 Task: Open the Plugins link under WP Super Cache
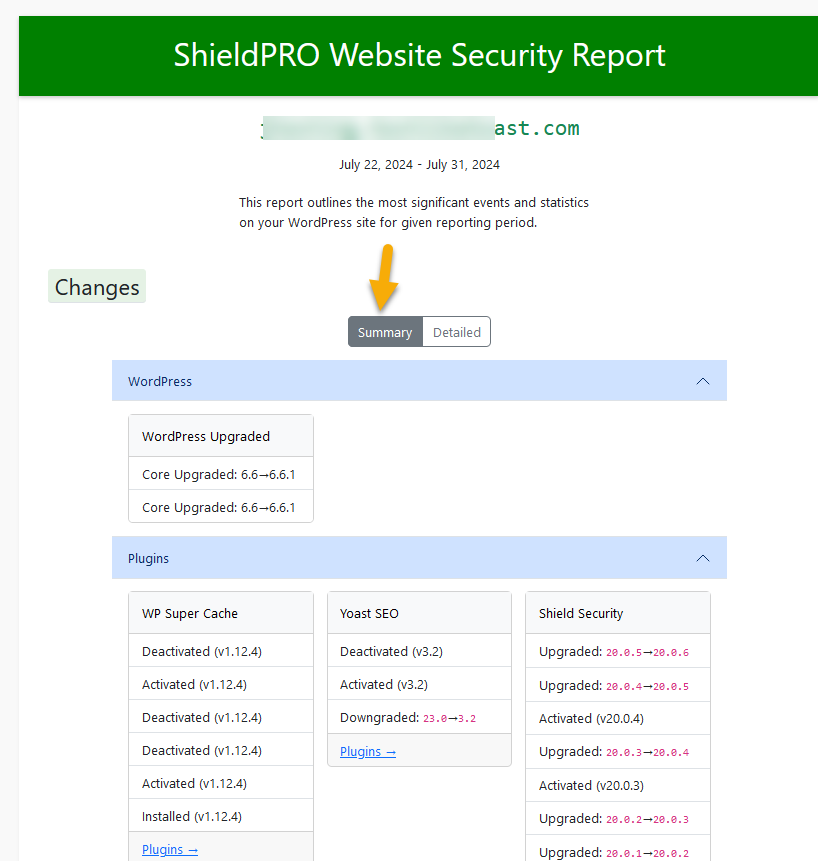tap(170, 849)
